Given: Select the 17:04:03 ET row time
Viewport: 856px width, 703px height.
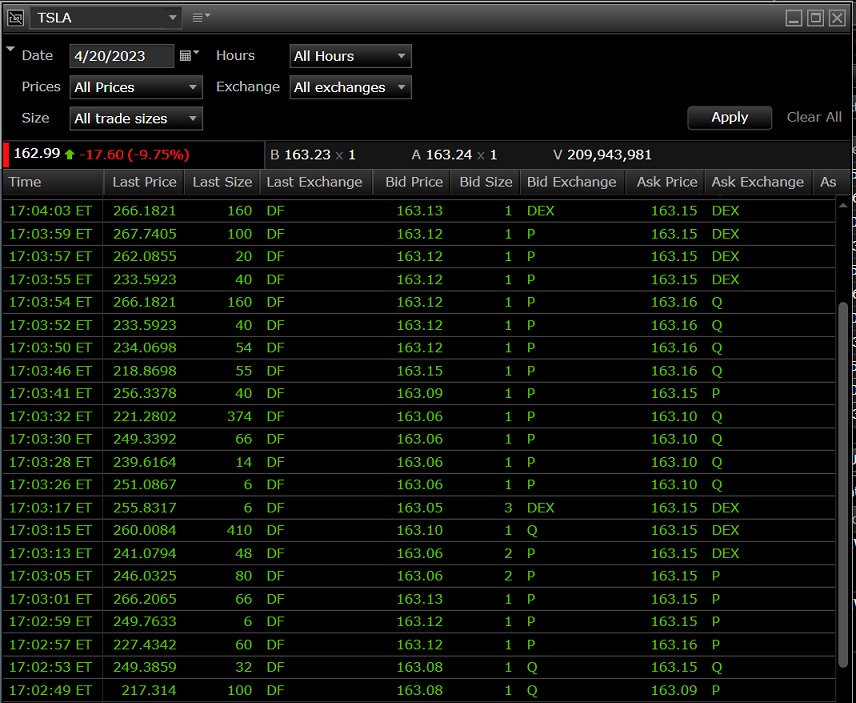Looking at the screenshot, I should point(50,211).
